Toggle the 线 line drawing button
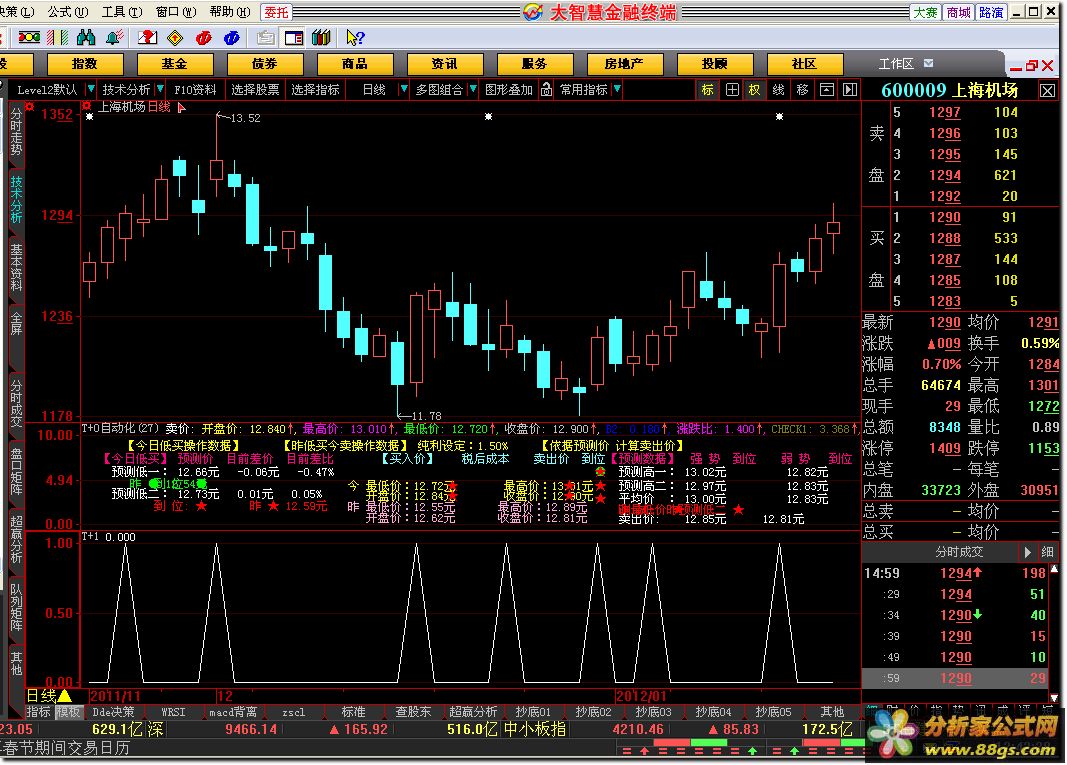Viewport: 1067px width, 765px height. [778, 90]
